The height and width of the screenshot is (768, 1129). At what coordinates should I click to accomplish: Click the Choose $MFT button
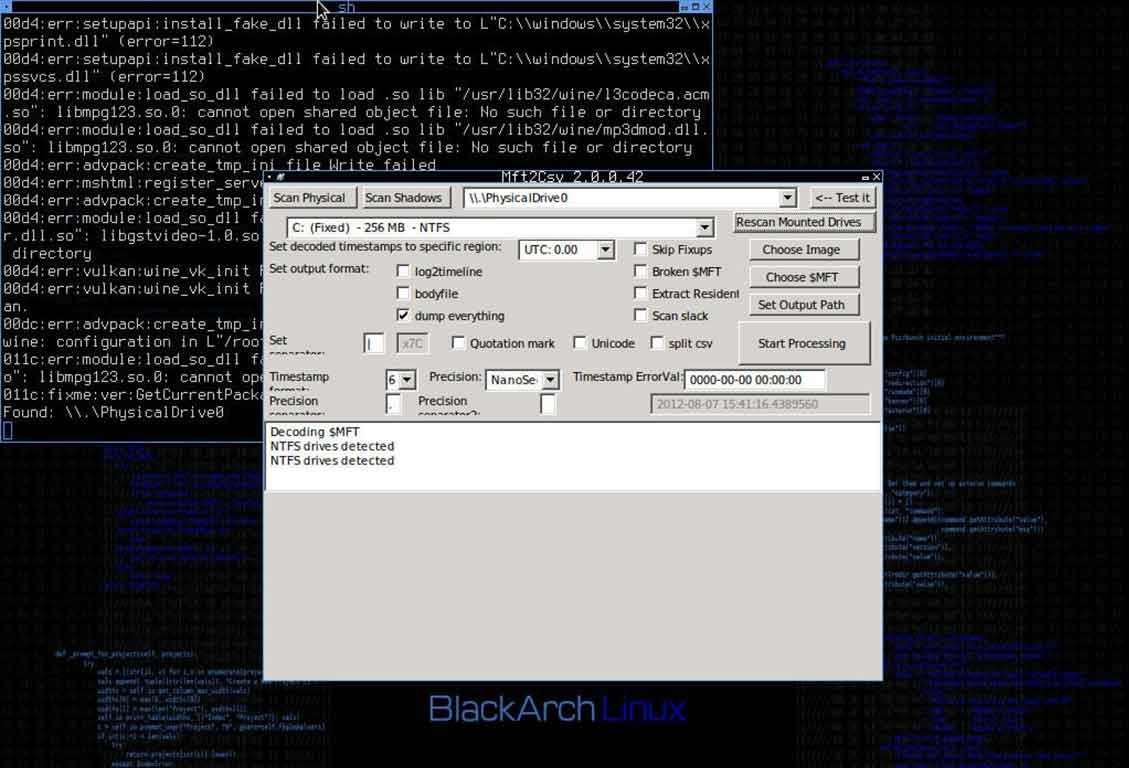pyautogui.click(x=804, y=277)
